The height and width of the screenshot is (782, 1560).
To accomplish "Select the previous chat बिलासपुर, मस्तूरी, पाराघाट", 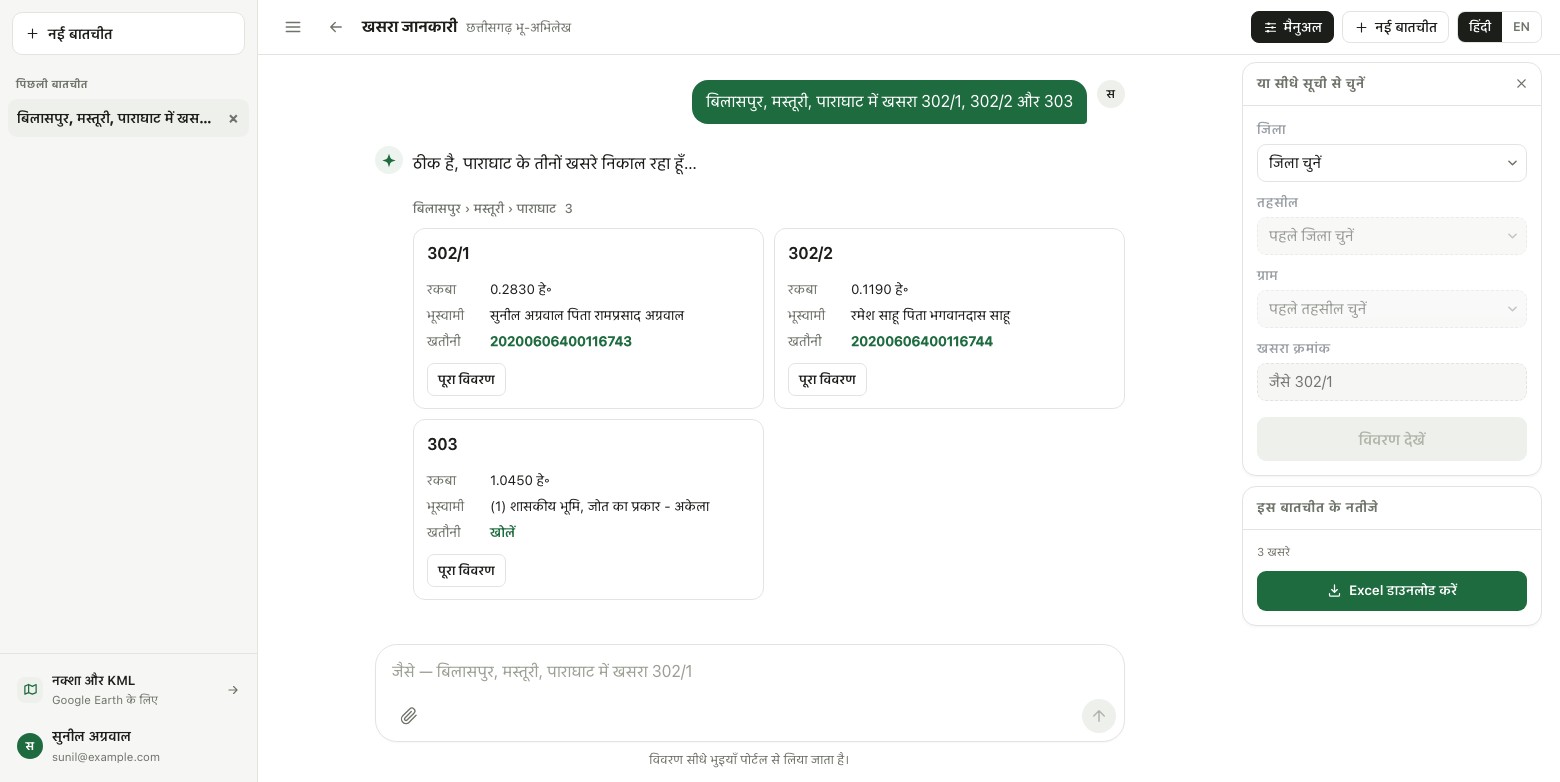I will pyautogui.click(x=115, y=119).
